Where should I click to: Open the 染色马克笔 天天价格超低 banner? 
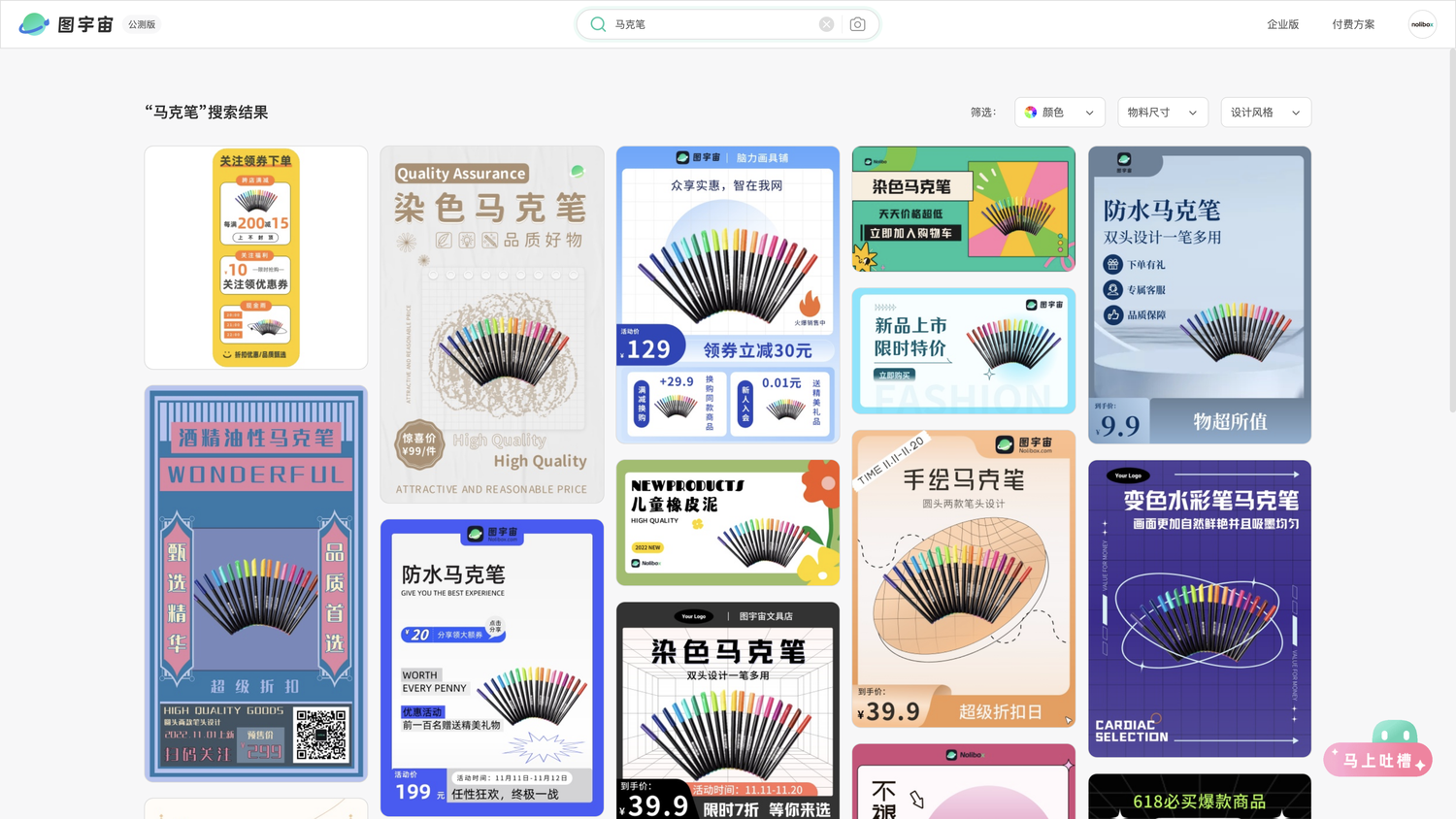tap(964, 209)
